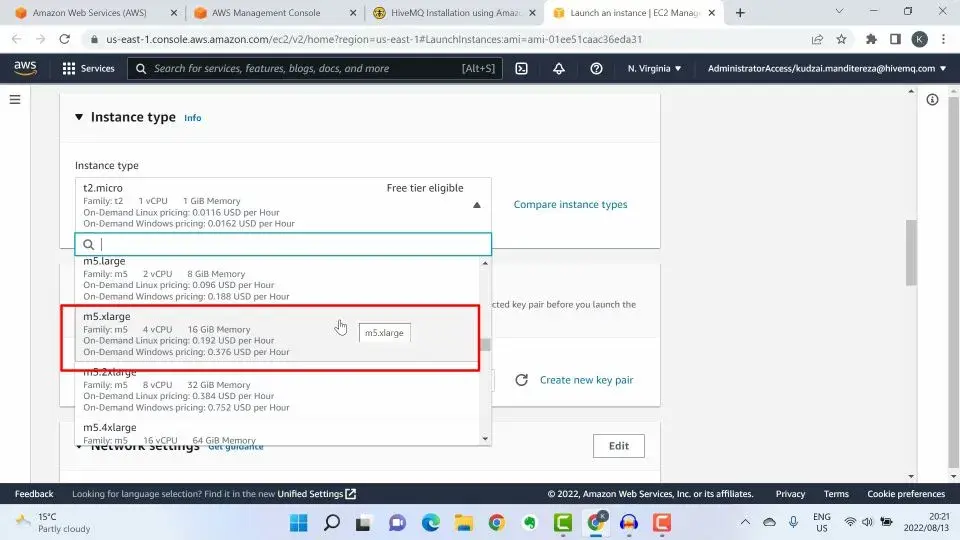This screenshot has width=960, height=540.
Task: Open the browser extensions puzzle icon
Action: click(871, 39)
